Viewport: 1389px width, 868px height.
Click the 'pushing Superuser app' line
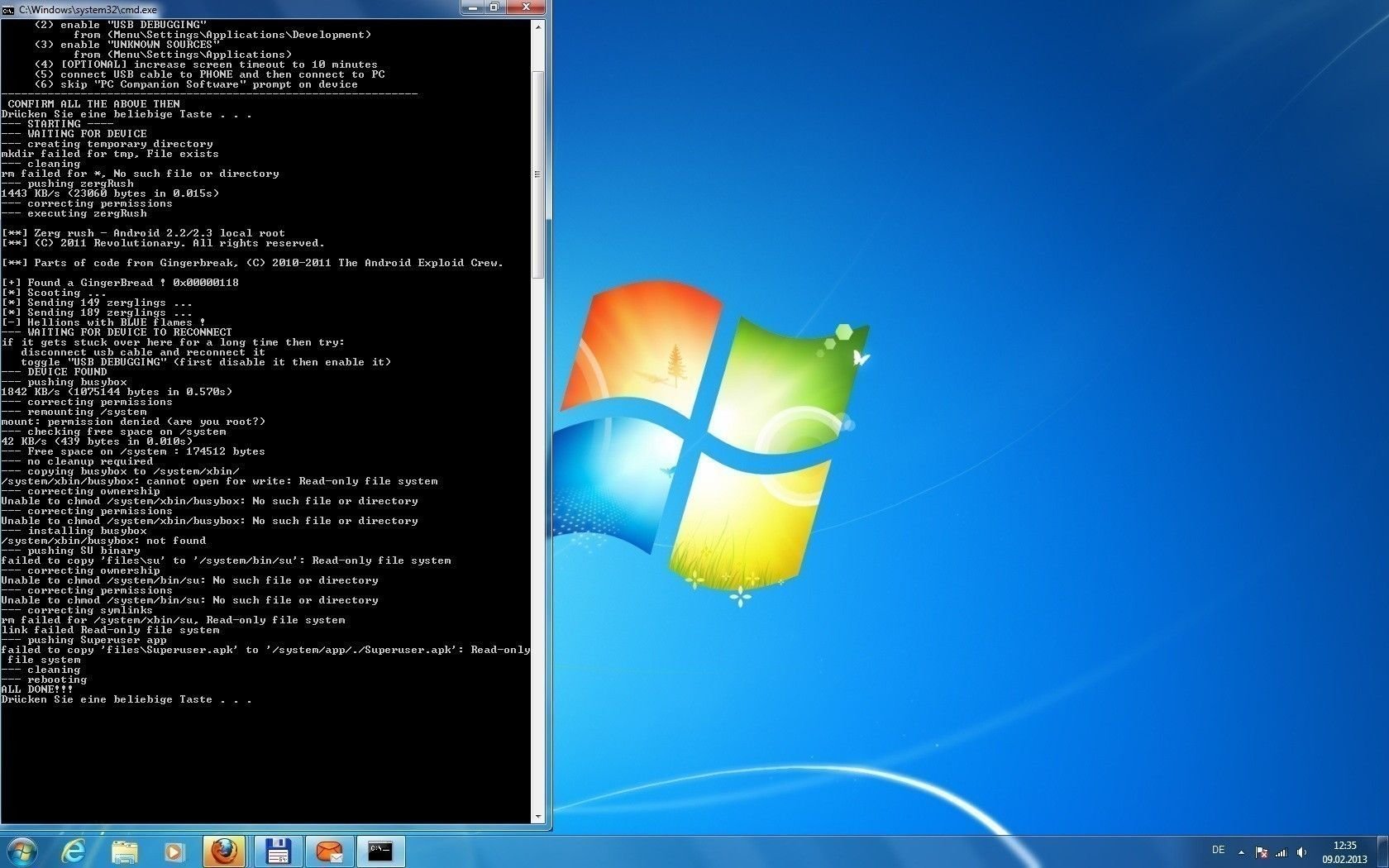[x=84, y=640]
